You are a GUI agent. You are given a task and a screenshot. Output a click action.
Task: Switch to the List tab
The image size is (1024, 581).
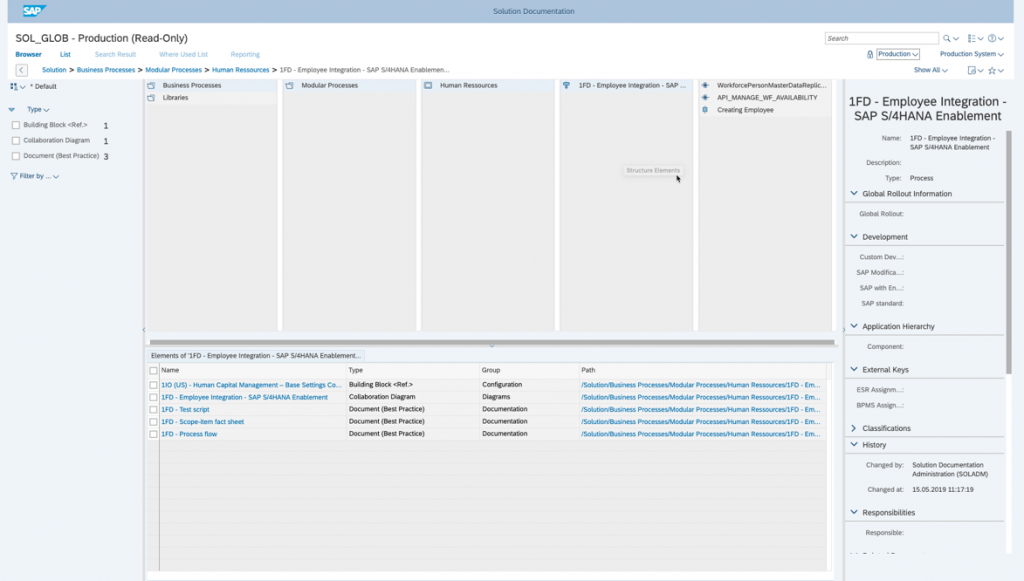coord(65,54)
